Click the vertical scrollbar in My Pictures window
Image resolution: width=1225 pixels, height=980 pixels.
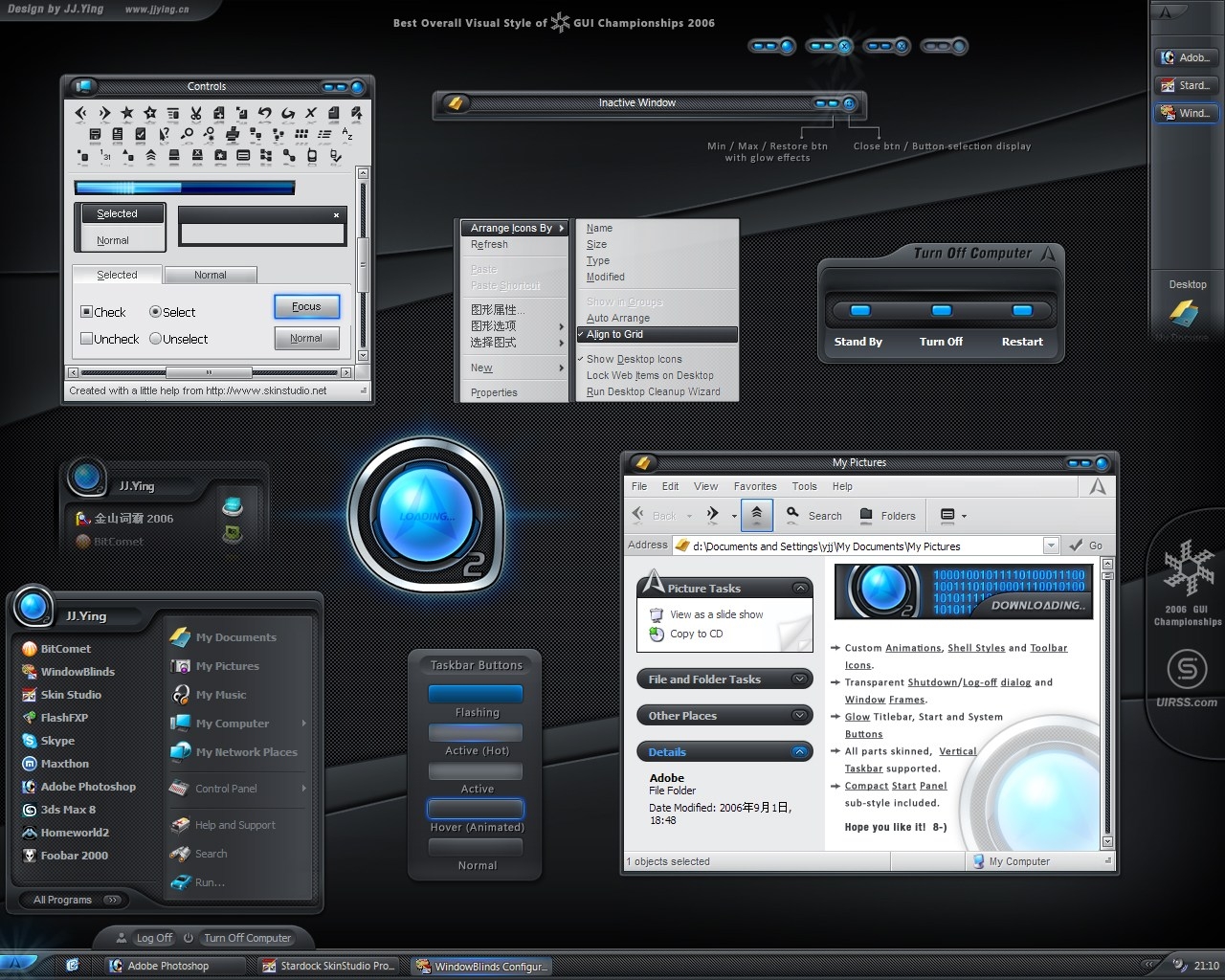(1108, 702)
